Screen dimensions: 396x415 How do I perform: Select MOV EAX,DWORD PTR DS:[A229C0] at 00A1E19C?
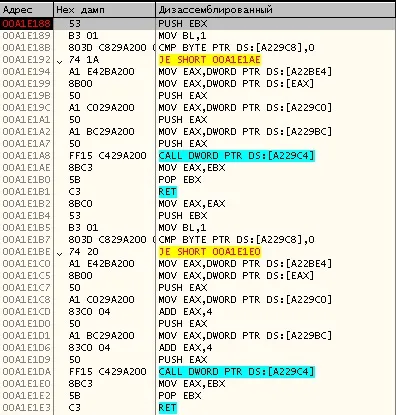(245, 108)
